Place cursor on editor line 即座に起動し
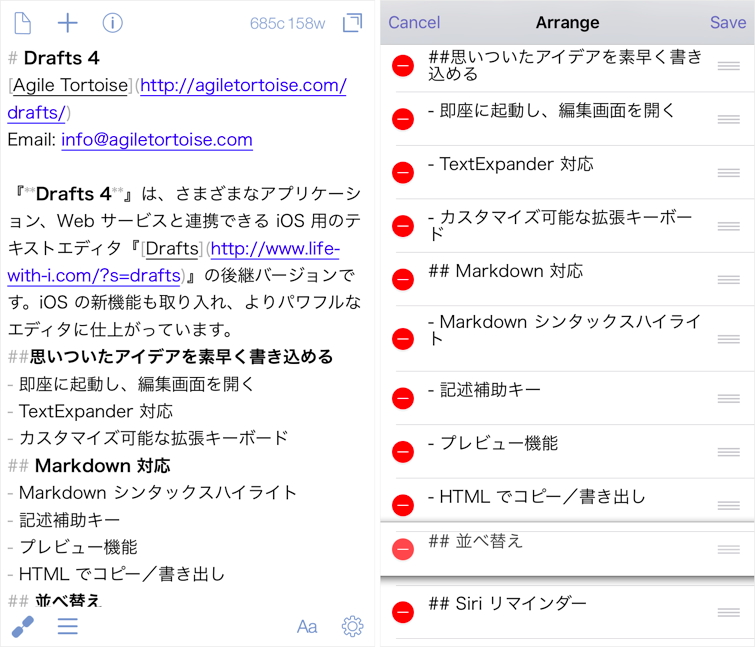Screen dimensions: 755x647 click(131, 384)
